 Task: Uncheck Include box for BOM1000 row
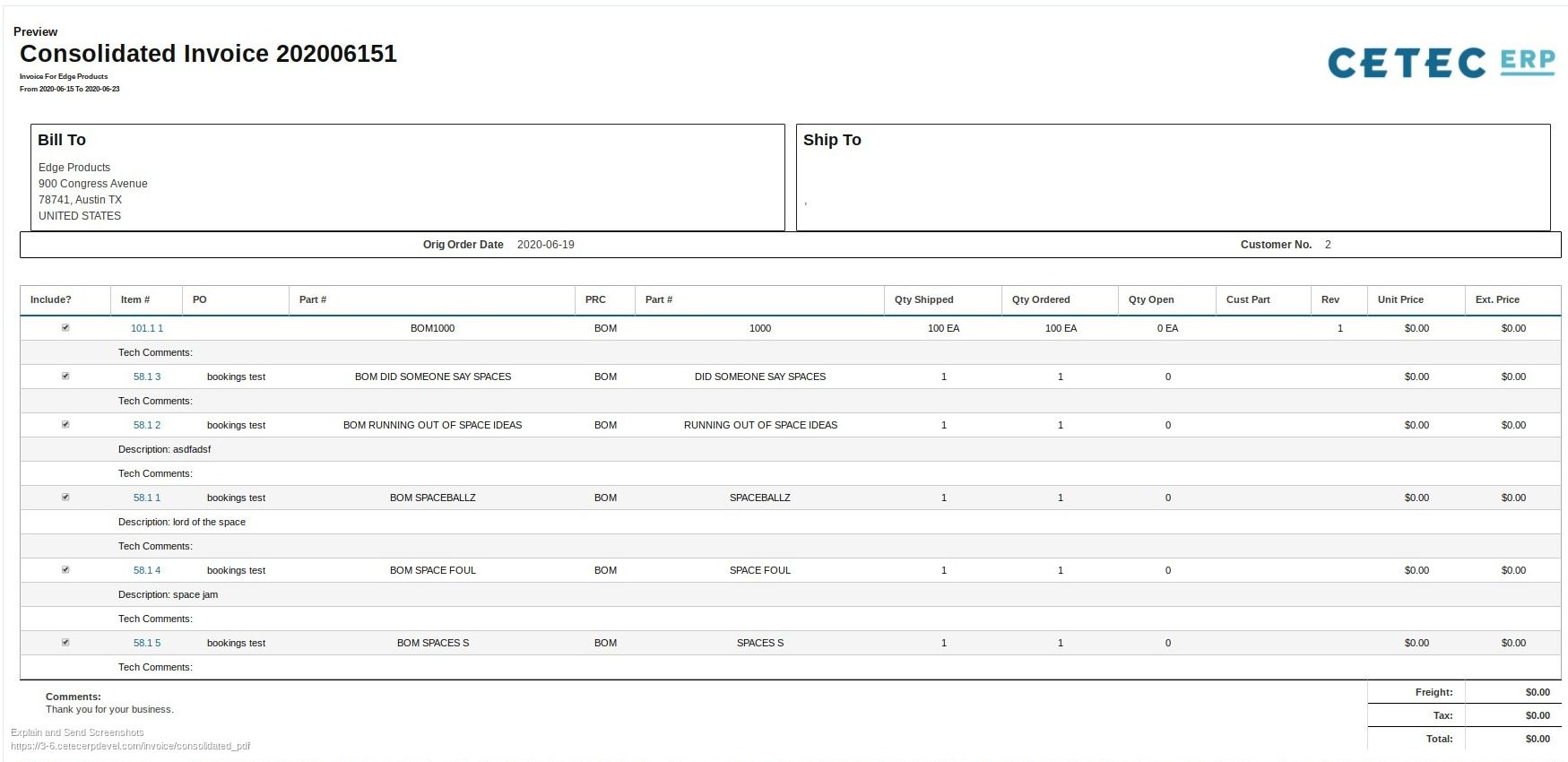click(65, 328)
